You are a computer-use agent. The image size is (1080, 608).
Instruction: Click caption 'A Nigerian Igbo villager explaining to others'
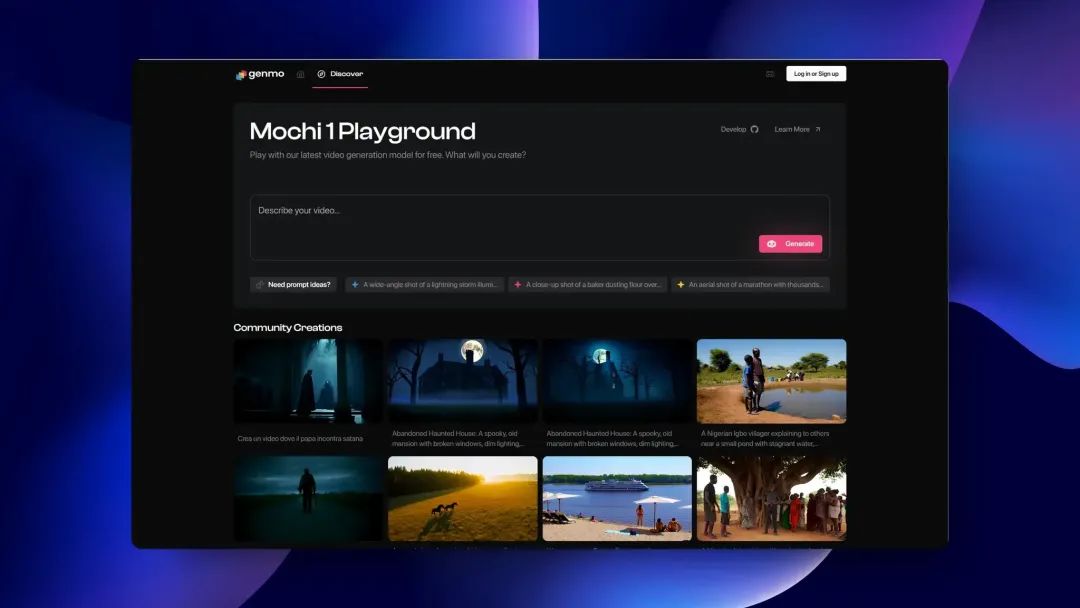point(765,434)
